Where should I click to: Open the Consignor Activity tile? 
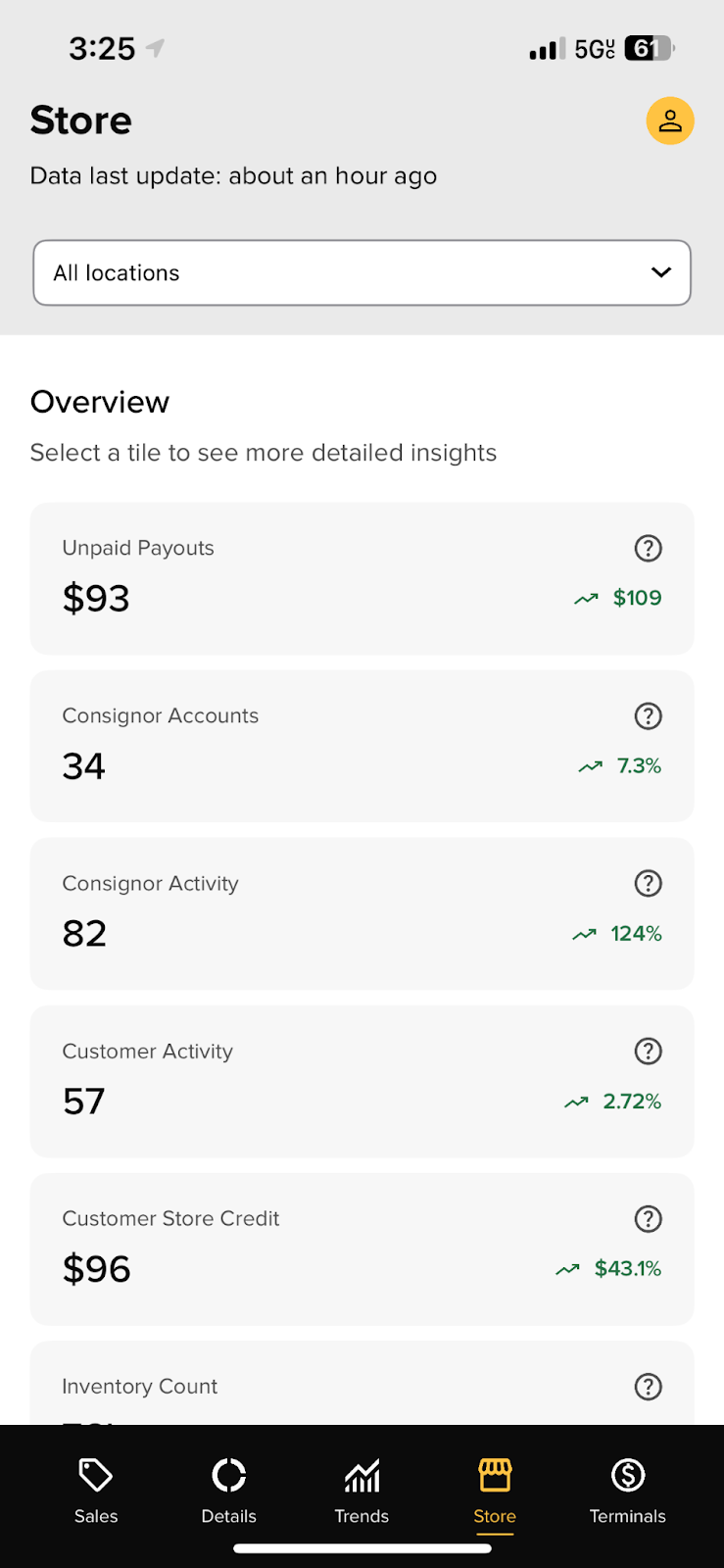click(362, 913)
